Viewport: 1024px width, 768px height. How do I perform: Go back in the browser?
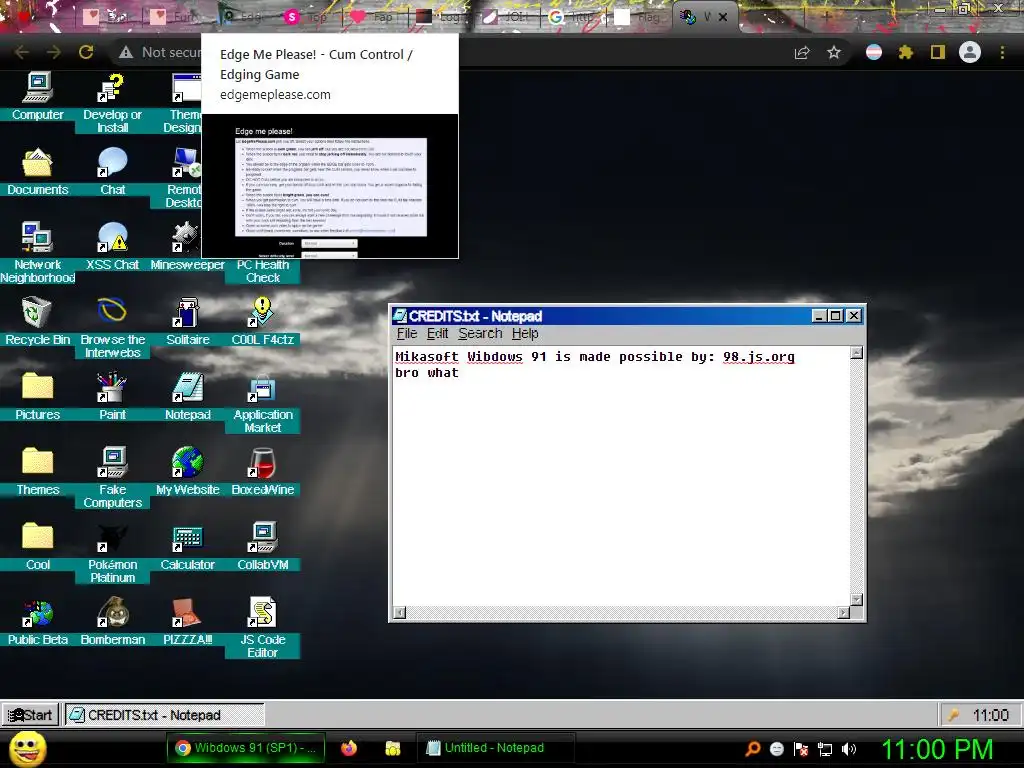coord(22,52)
